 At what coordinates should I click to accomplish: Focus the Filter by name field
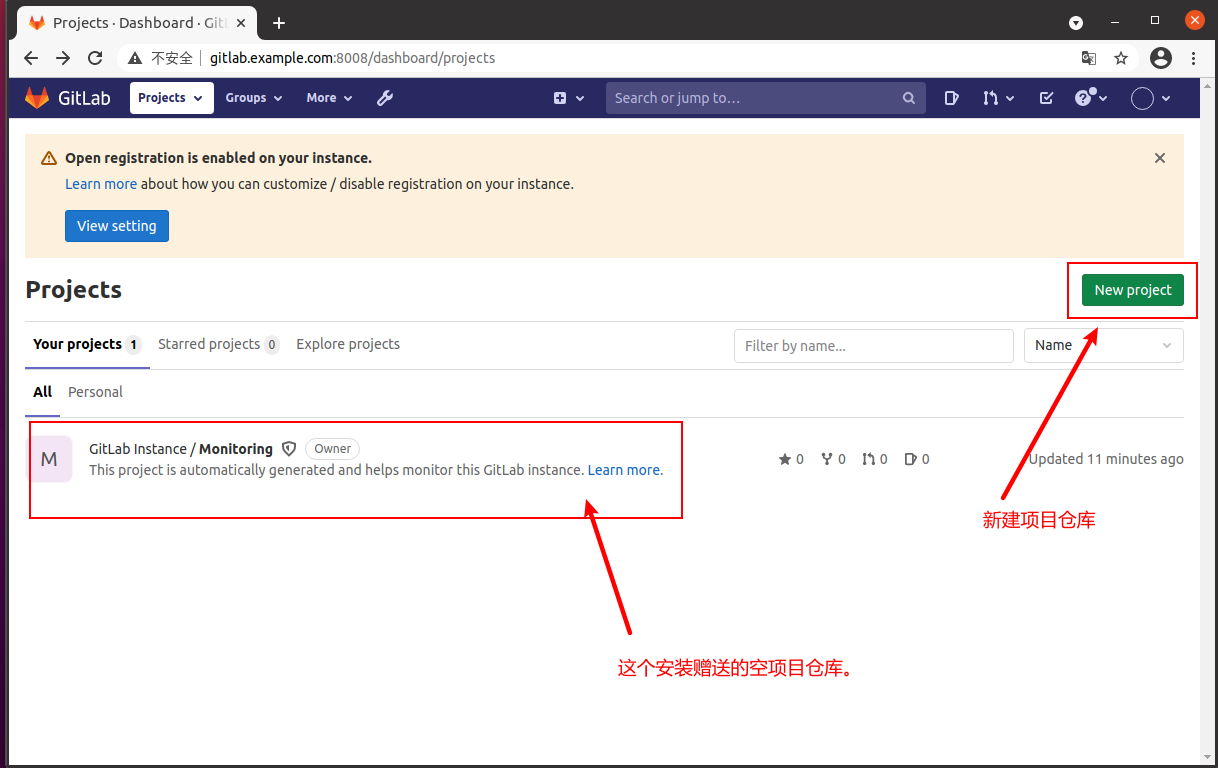[x=874, y=346]
